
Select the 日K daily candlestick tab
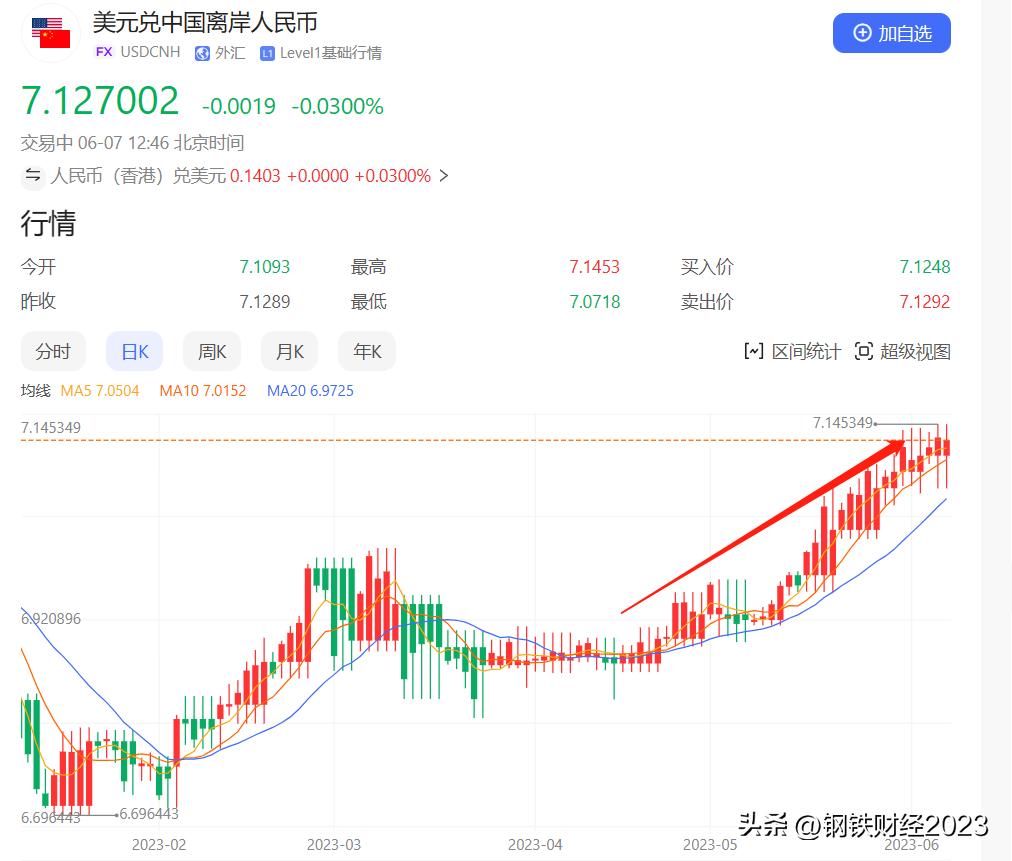134,351
